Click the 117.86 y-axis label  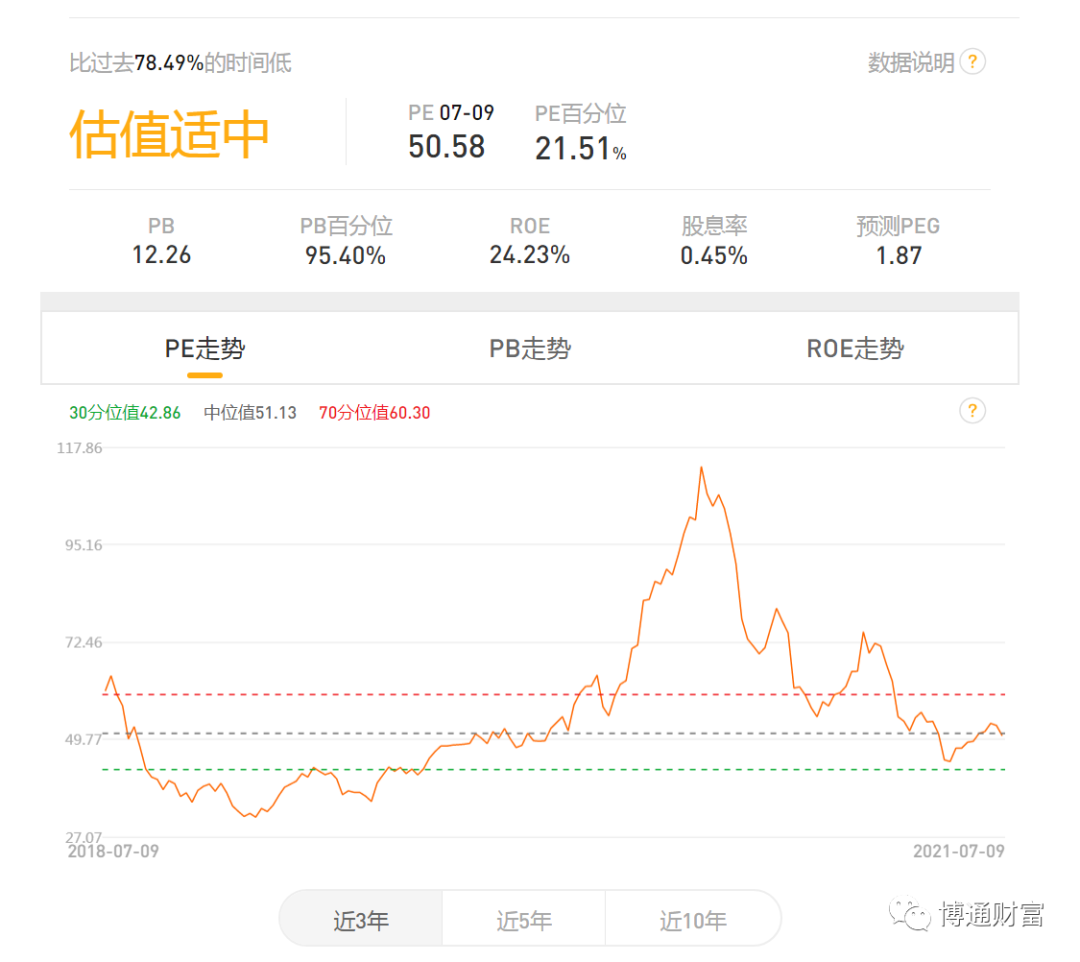[x=79, y=448]
